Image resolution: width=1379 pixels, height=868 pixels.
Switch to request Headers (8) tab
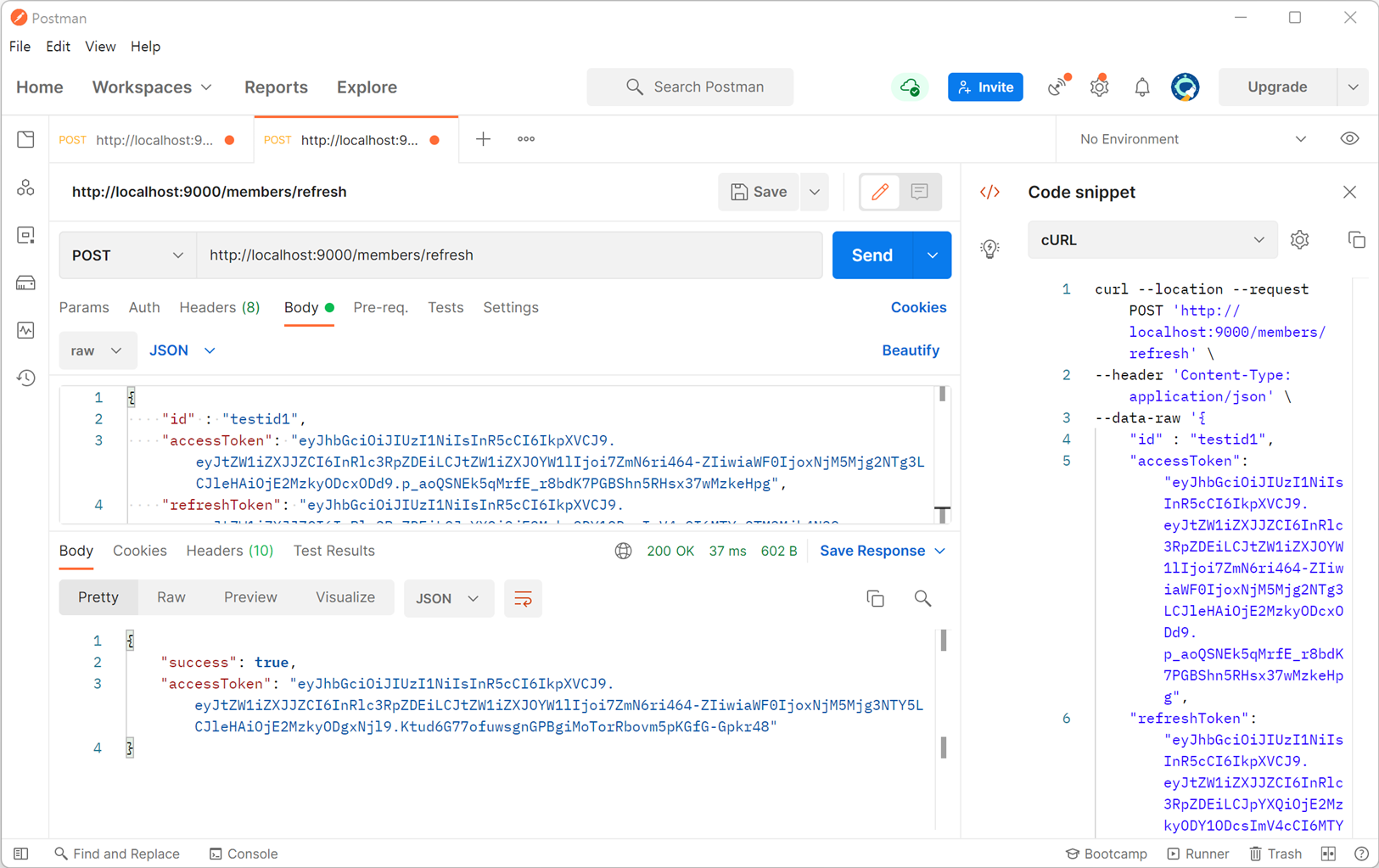pyautogui.click(x=220, y=308)
